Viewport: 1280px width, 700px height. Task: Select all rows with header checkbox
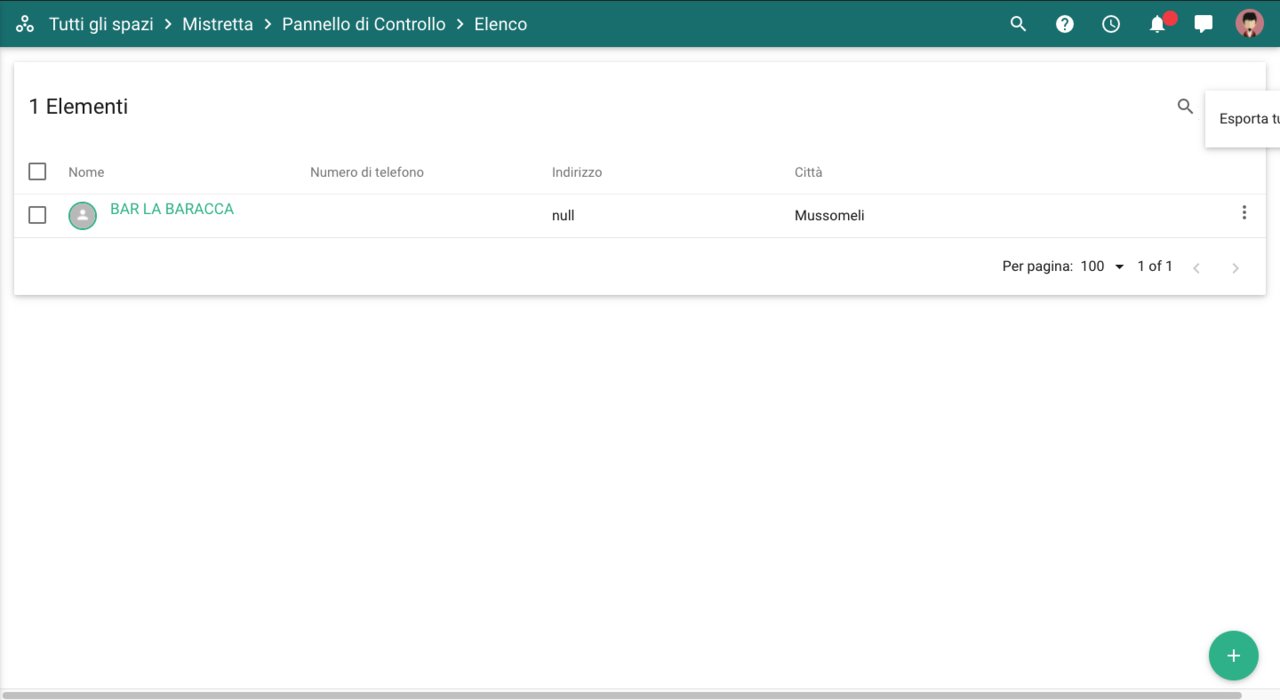tap(37, 172)
